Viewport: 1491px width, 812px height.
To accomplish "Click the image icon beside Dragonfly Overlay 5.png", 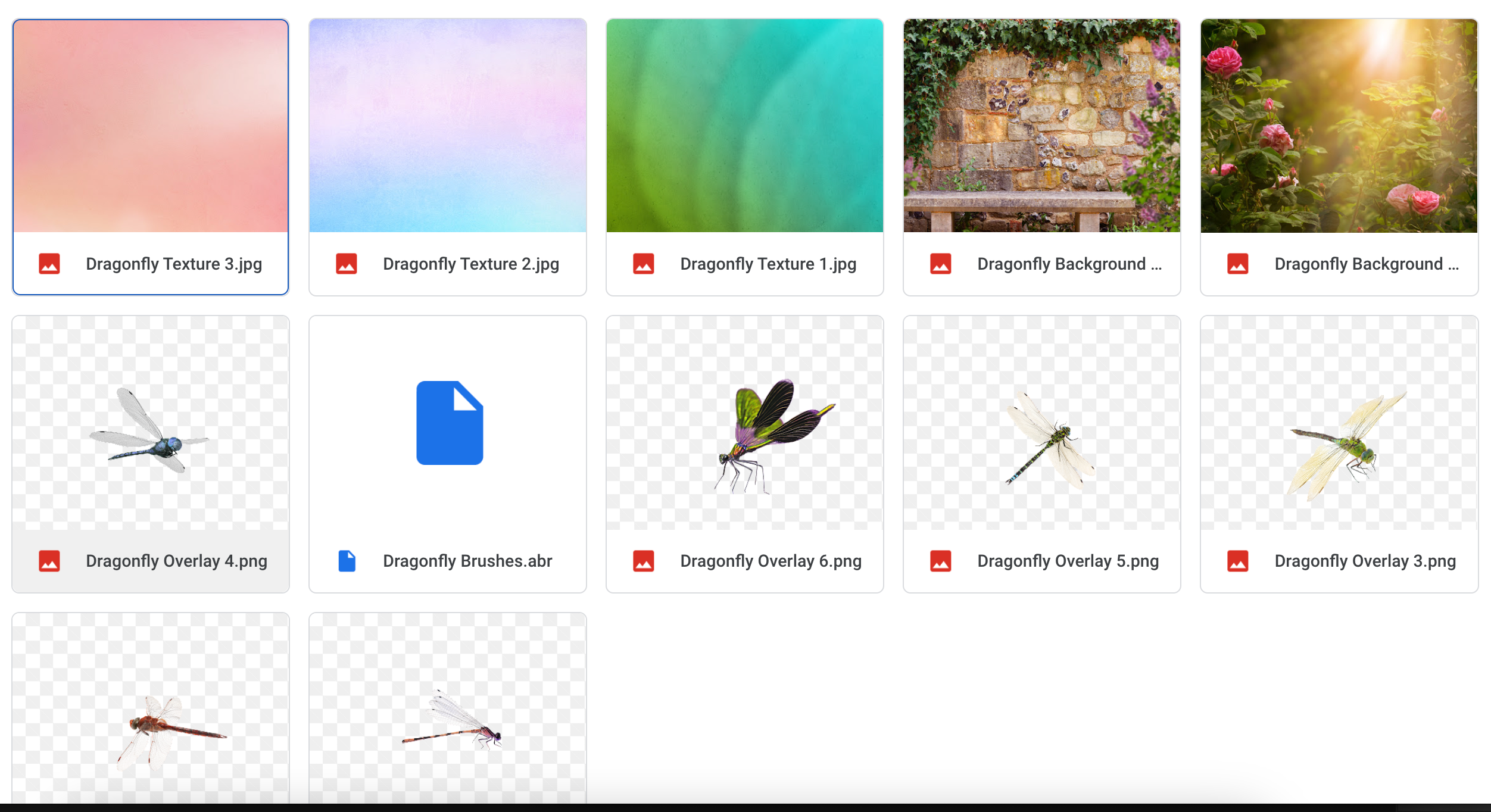I will pos(941,561).
